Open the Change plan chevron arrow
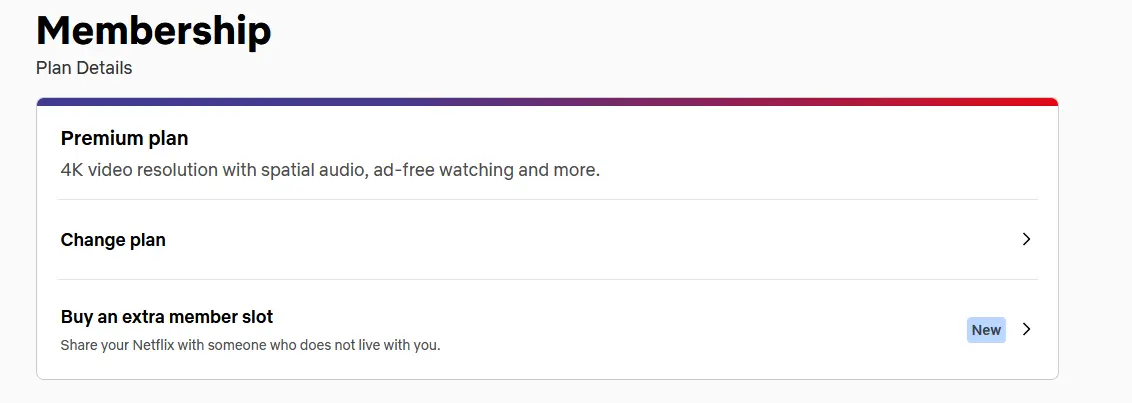Viewport: 1132px width, 403px height. pos(1026,239)
